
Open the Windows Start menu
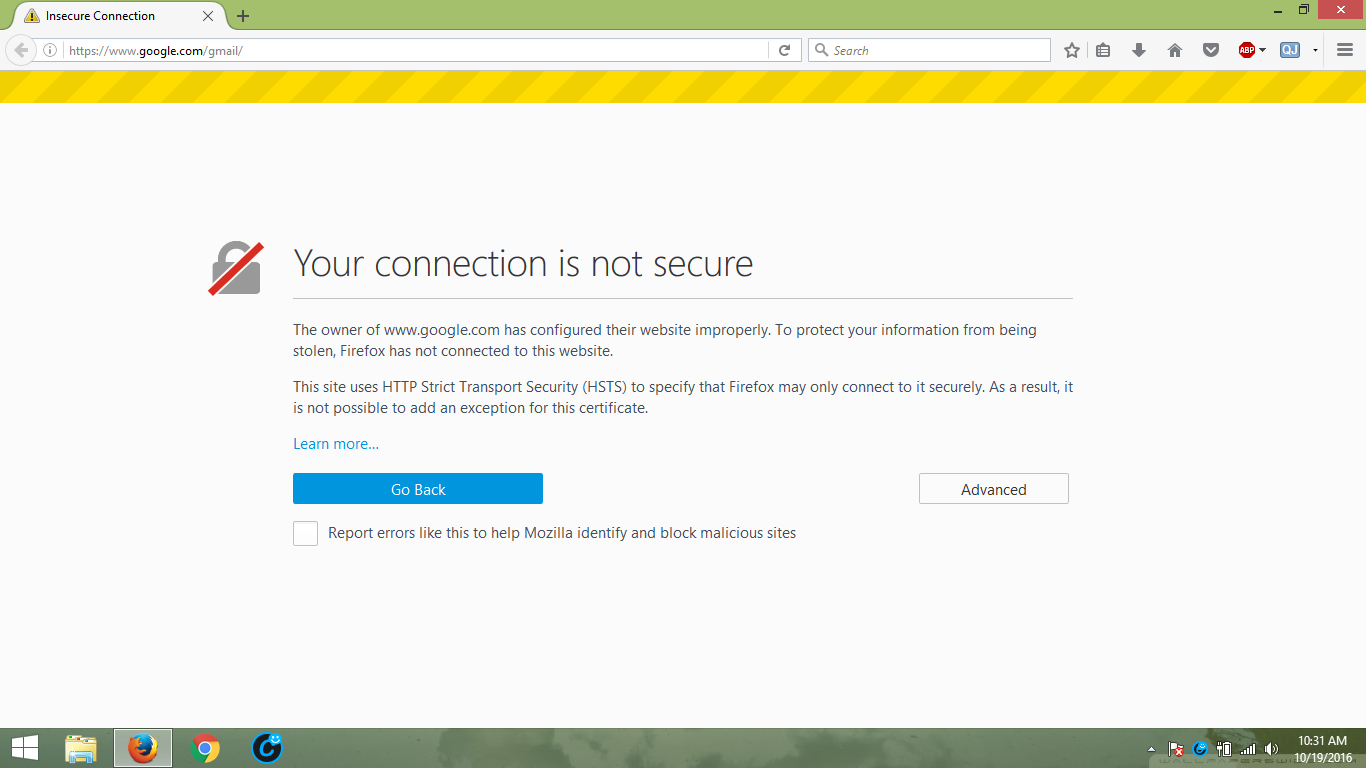pyautogui.click(x=25, y=748)
